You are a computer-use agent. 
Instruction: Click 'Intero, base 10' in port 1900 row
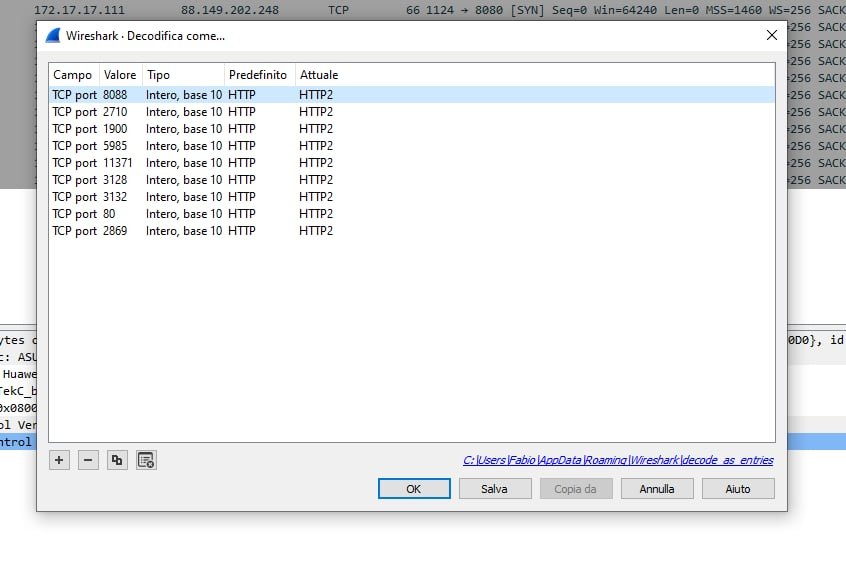[x=184, y=129]
